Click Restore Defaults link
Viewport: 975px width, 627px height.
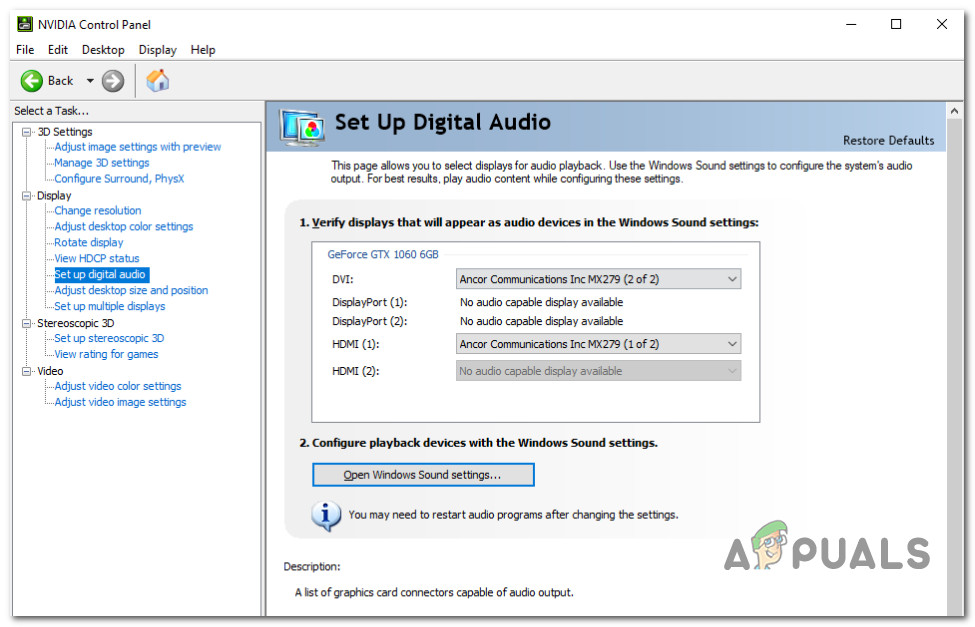[x=888, y=141]
